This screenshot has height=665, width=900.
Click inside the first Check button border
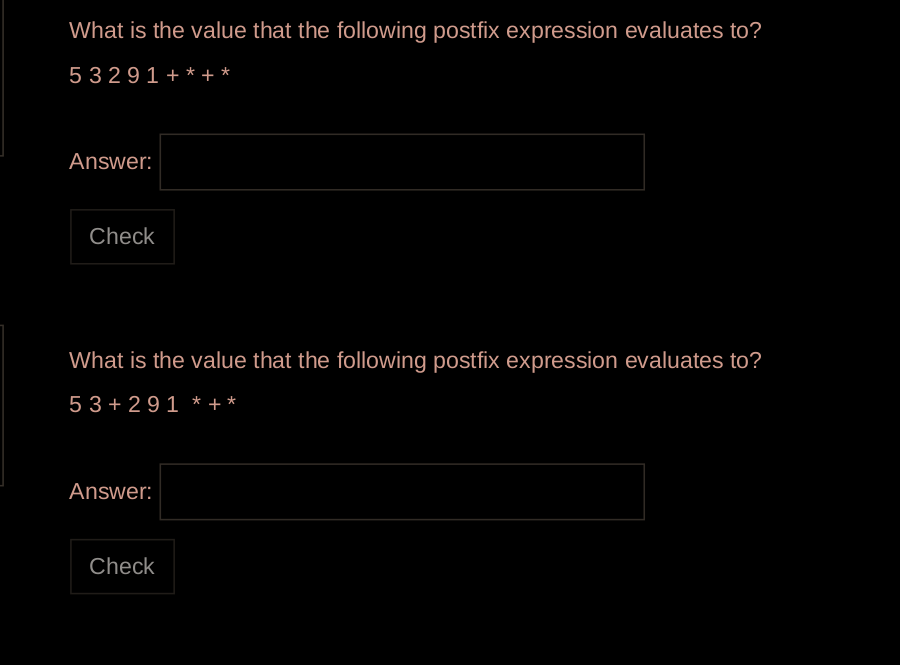122,237
